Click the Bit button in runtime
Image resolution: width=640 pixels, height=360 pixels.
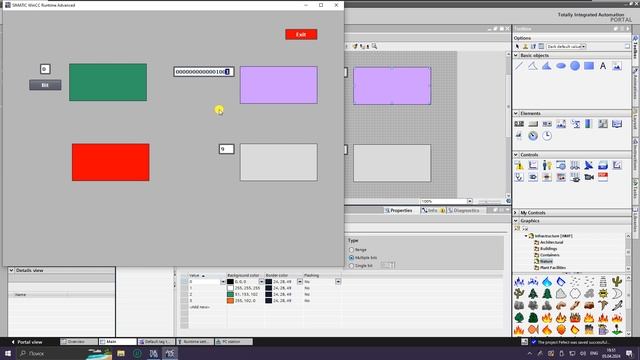pyautogui.click(x=45, y=85)
